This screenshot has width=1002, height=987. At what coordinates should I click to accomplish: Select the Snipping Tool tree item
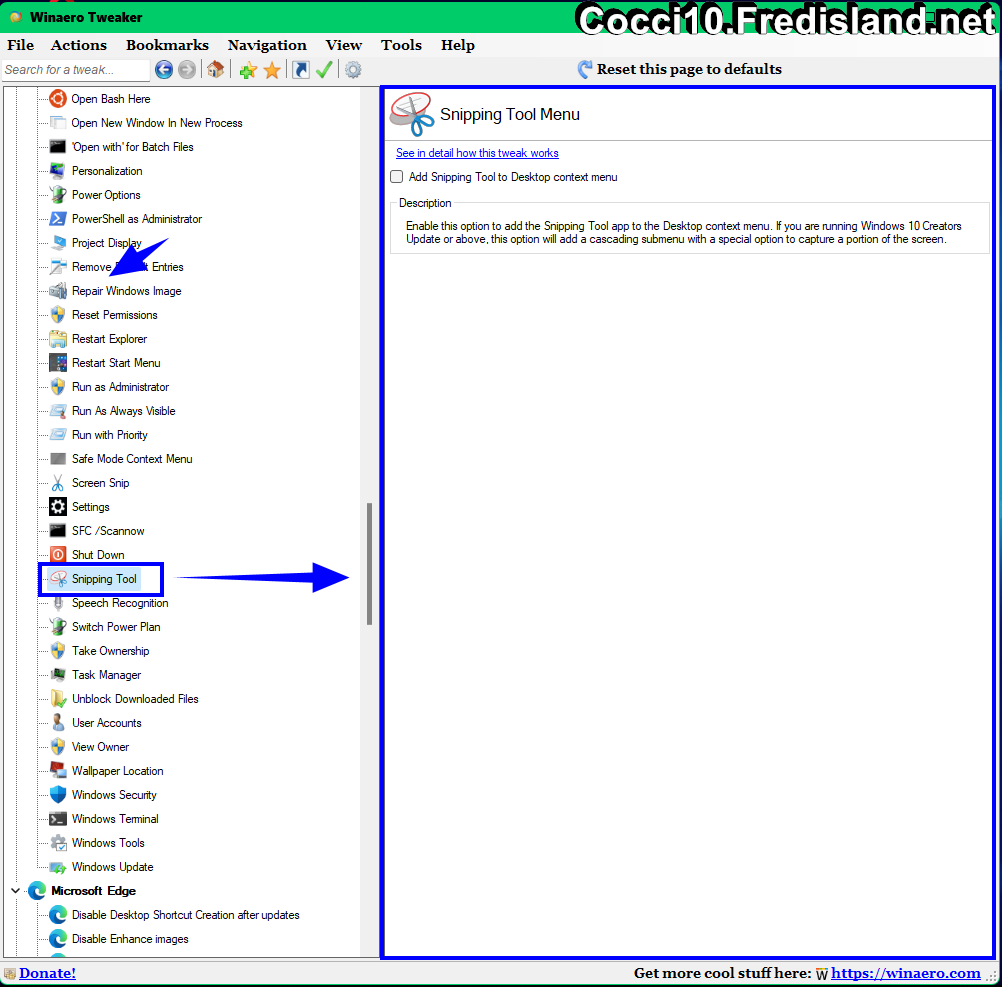click(104, 579)
